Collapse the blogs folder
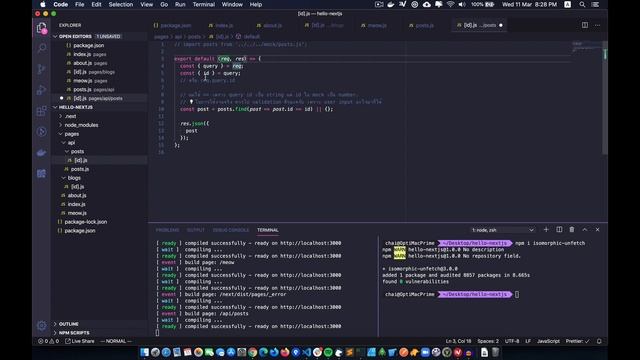 click(x=64, y=178)
